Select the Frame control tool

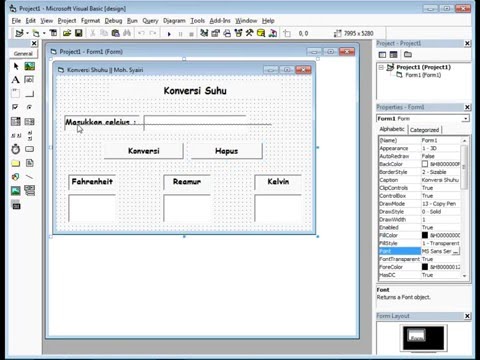pyautogui.click(x=16, y=94)
